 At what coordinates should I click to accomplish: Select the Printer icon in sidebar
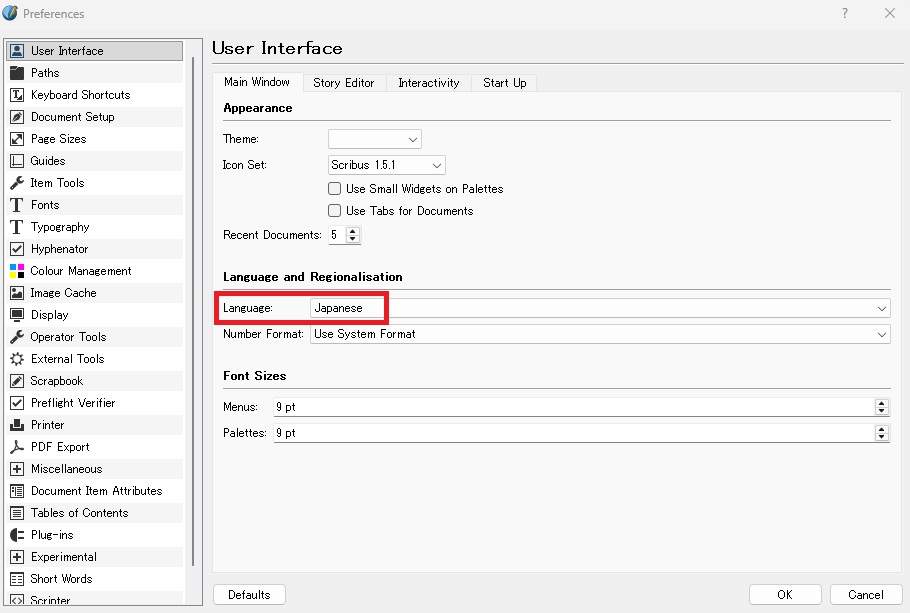coord(17,425)
